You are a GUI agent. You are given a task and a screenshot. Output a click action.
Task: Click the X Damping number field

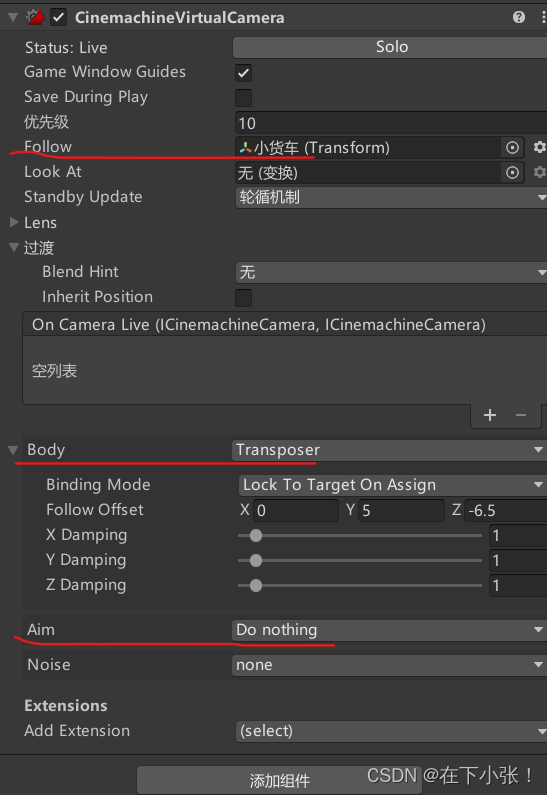coord(518,535)
